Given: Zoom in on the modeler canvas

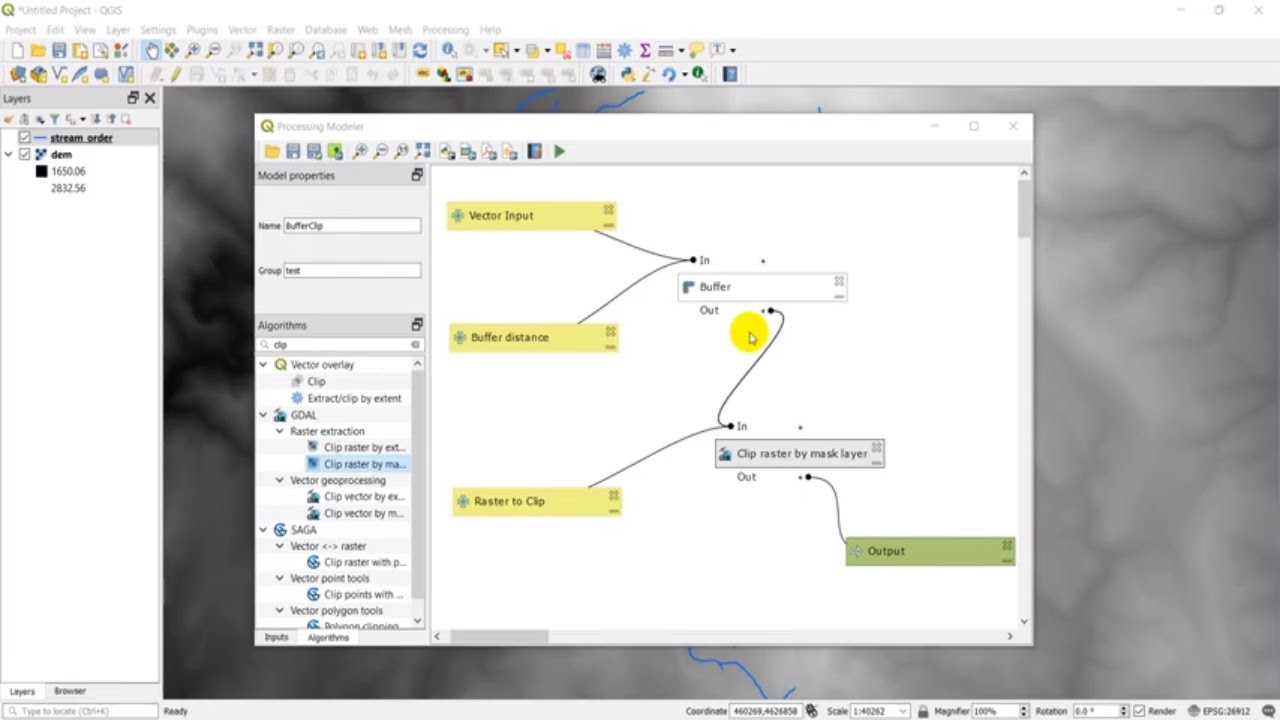Looking at the screenshot, I should (360, 151).
